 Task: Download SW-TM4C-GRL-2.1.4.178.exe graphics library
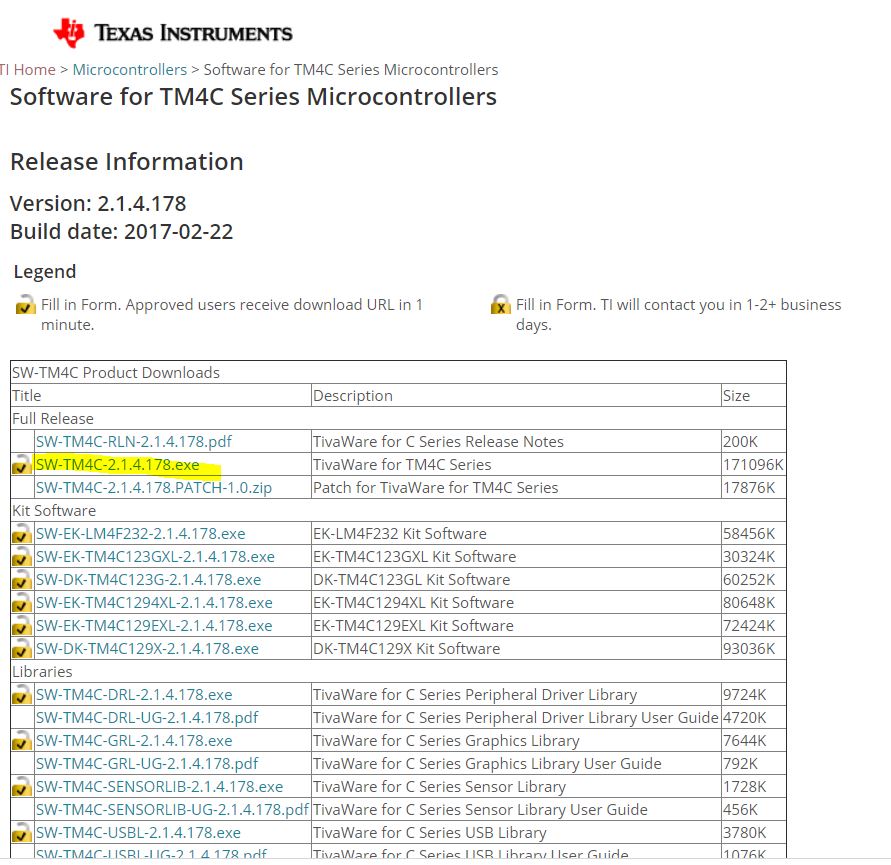point(134,741)
